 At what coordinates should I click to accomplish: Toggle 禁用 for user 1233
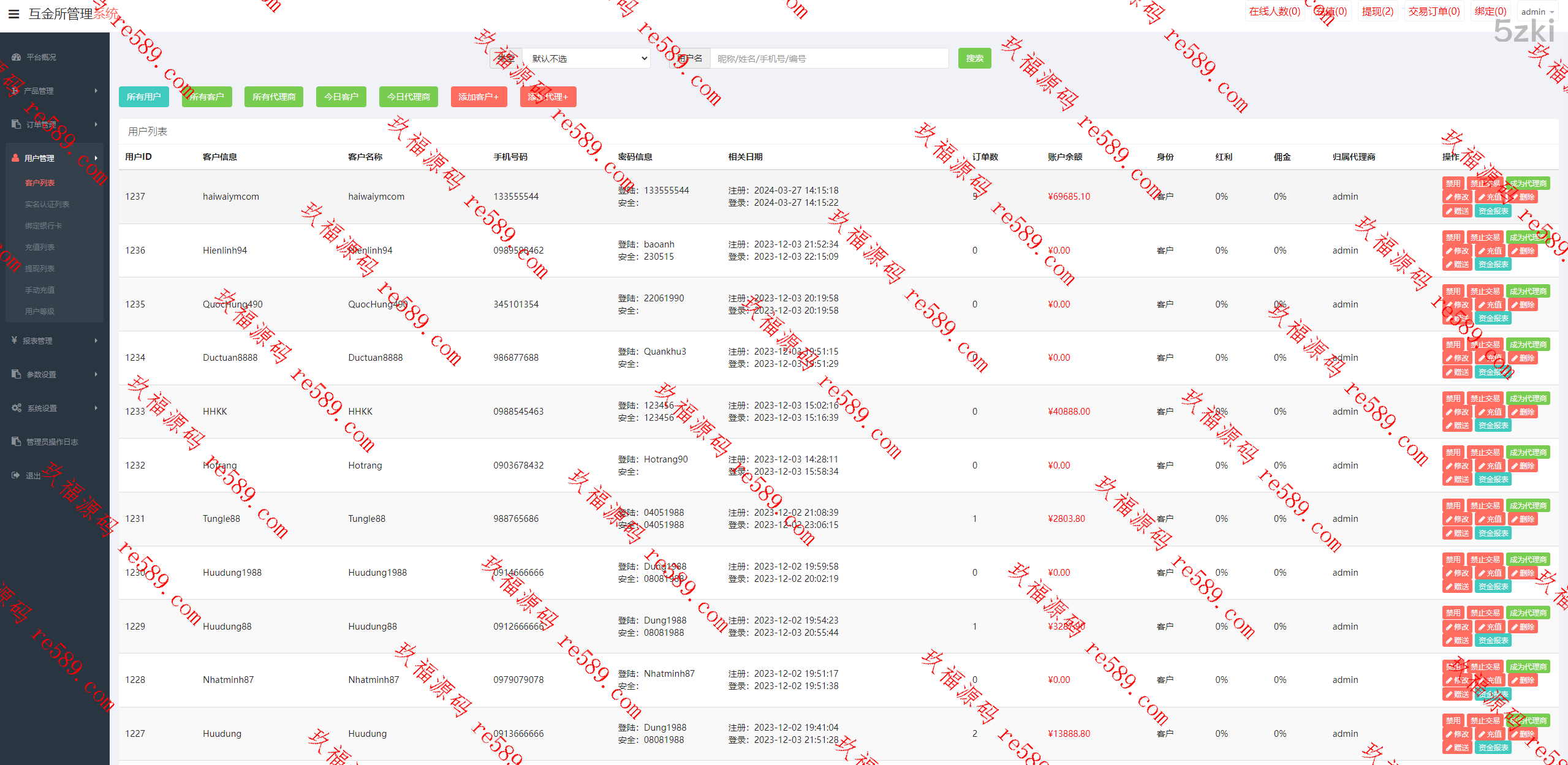1453,398
